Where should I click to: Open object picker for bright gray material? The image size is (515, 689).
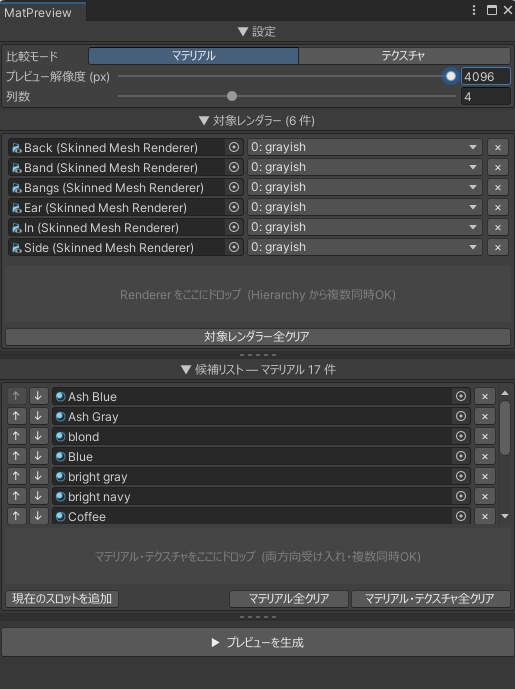[x=461, y=476]
